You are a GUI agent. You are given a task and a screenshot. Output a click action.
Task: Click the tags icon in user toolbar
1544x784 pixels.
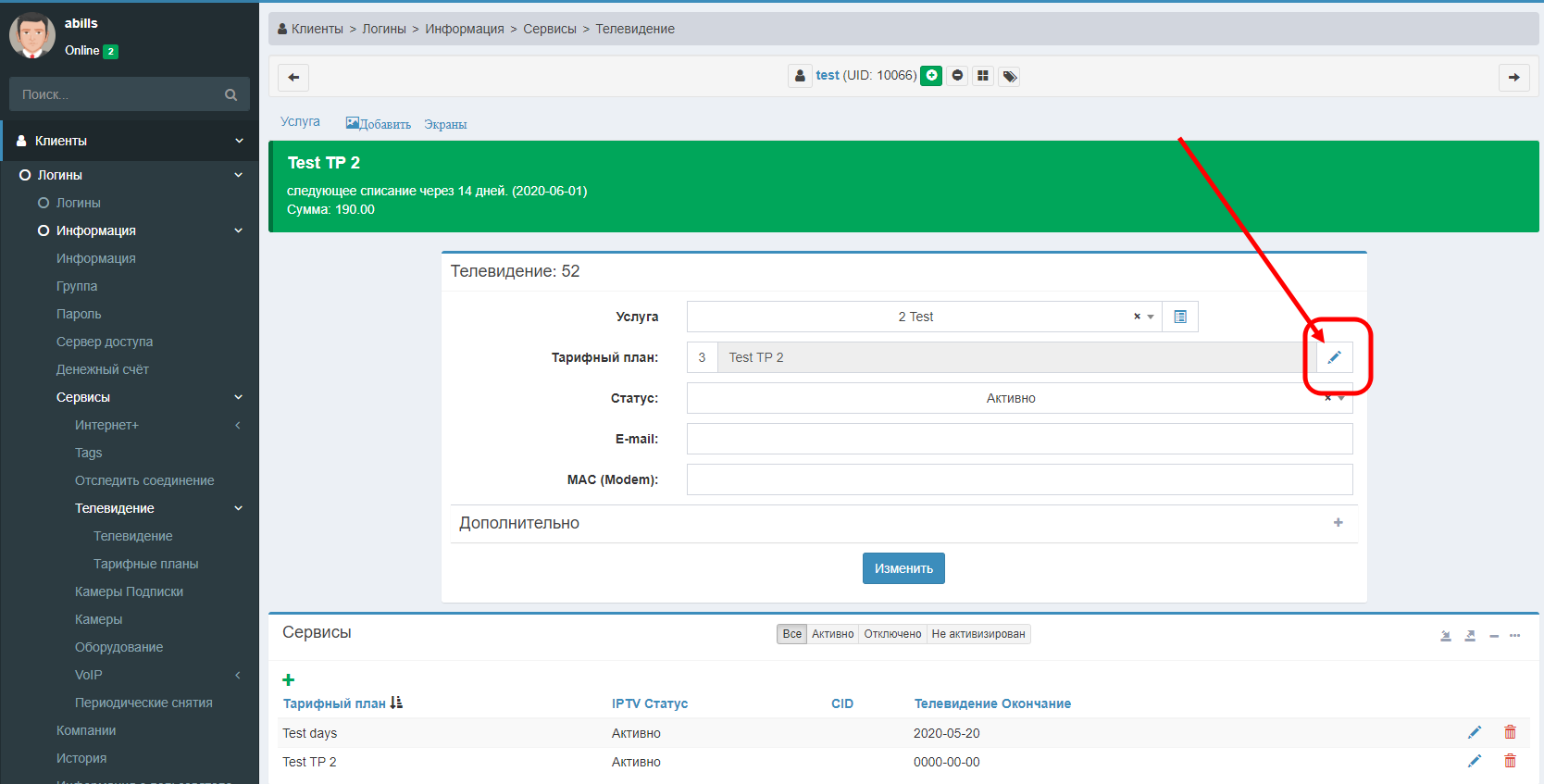tap(1010, 76)
